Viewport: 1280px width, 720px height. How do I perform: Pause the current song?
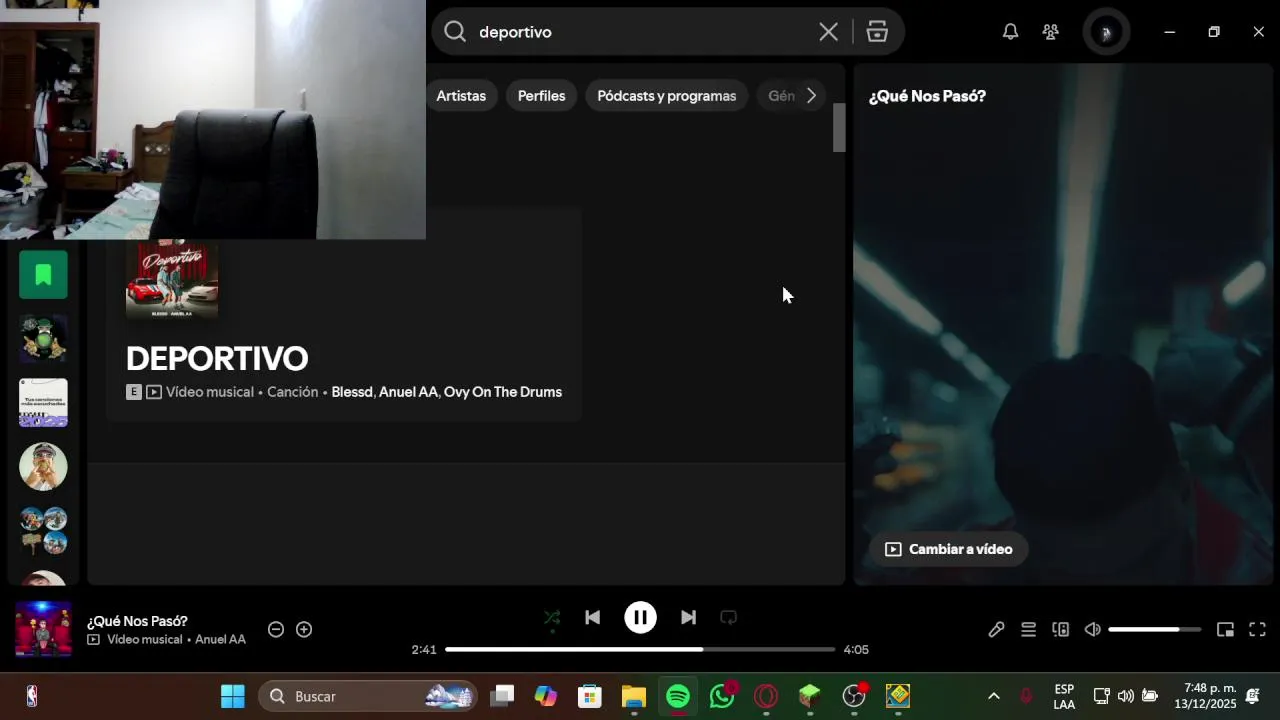click(640, 618)
